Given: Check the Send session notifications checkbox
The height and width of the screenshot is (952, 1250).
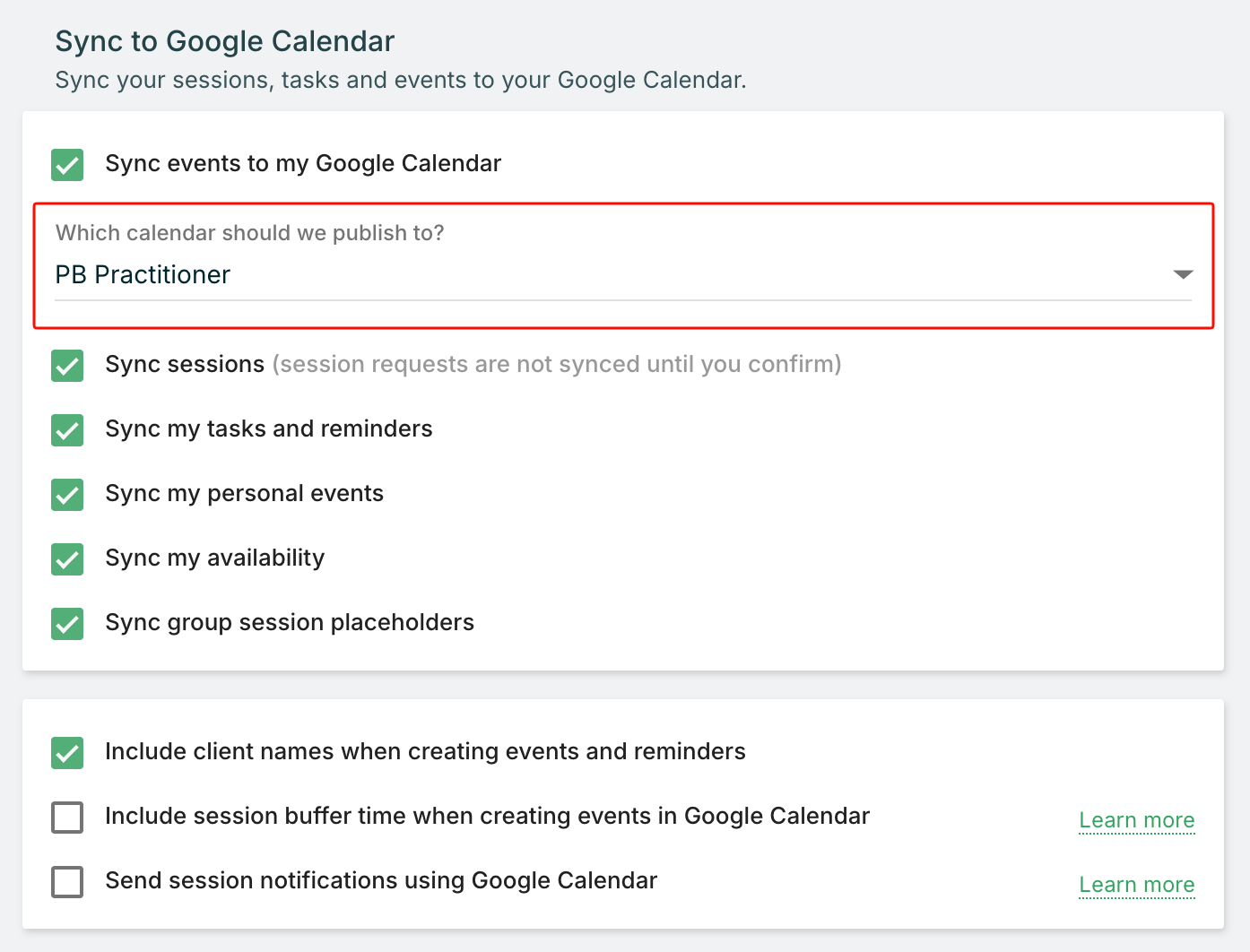Looking at the screenshot, I should [x=67, y=882].
